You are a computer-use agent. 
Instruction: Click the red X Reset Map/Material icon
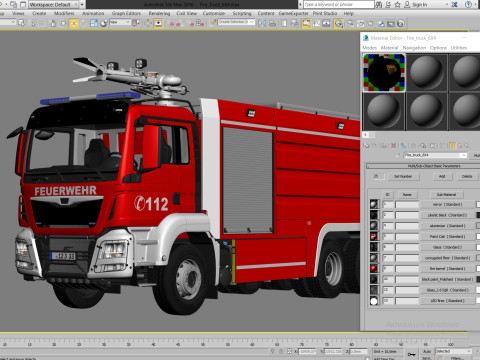[x=394, y=146]
